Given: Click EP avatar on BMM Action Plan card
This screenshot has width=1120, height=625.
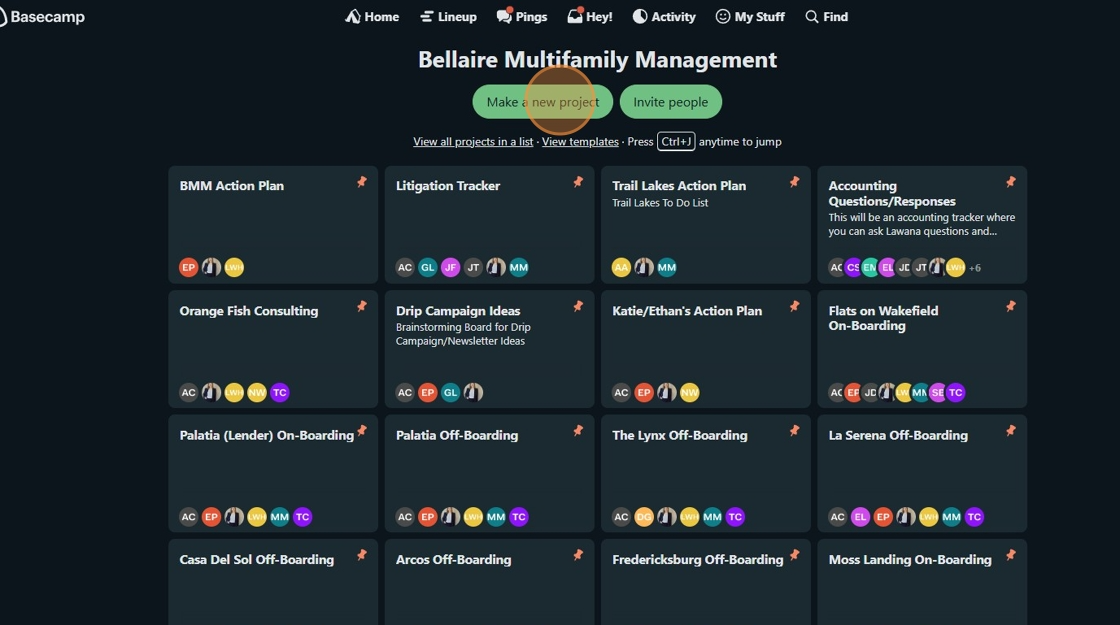Looking at the screenshot, I should [x=189, y=267].
